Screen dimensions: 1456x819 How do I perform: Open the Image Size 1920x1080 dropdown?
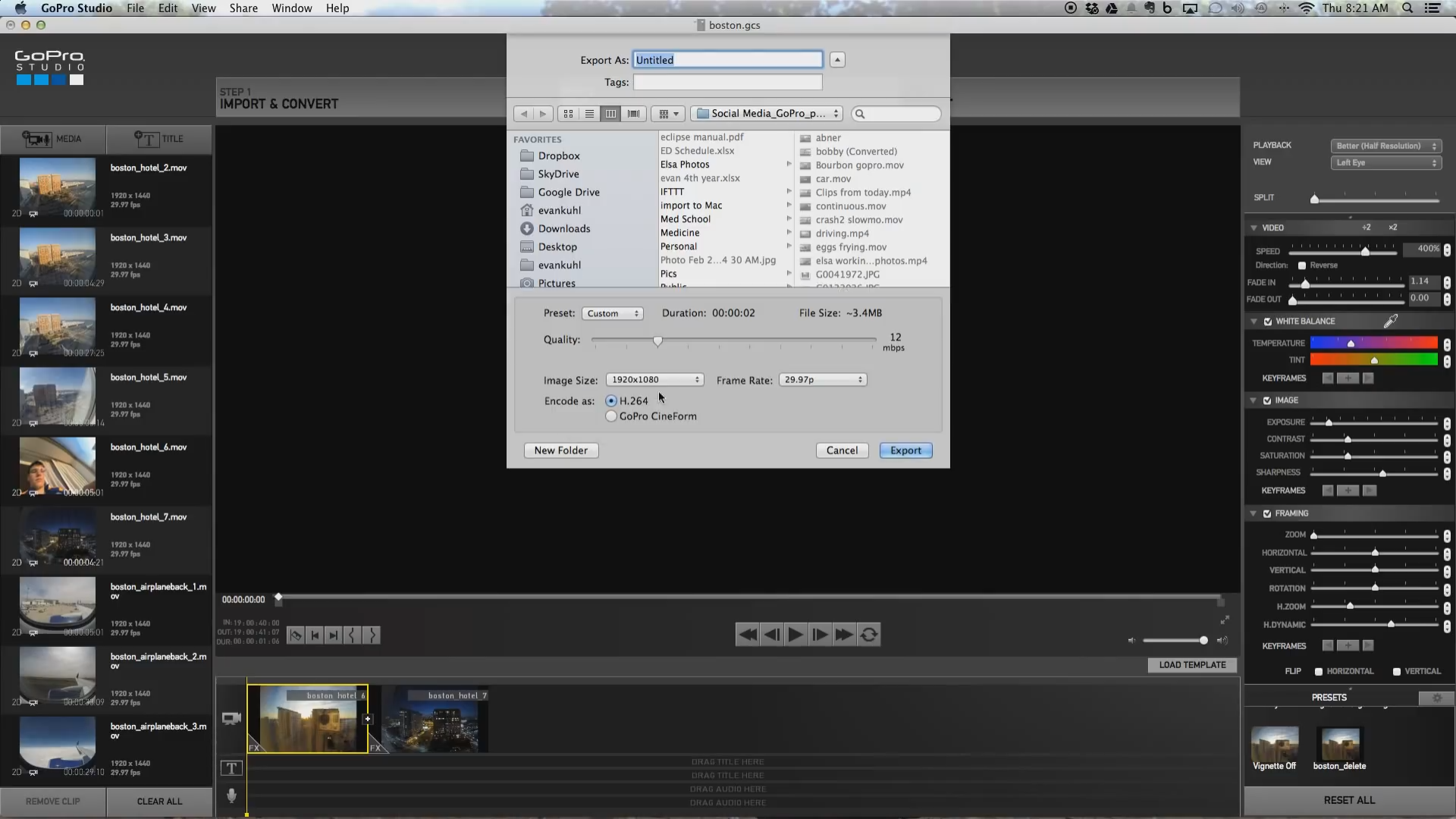point(654,380)
